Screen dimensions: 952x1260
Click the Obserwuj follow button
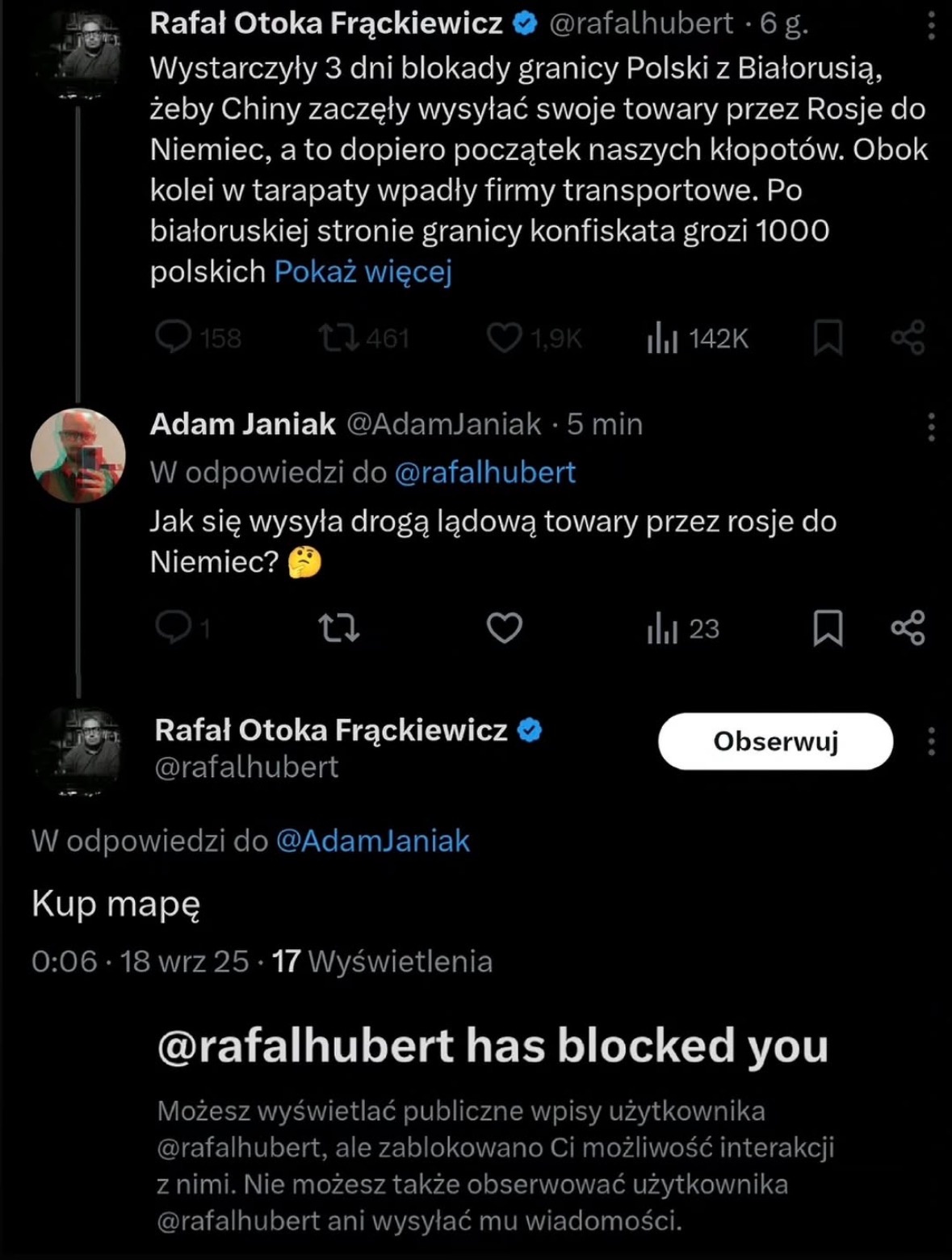pyautogui.click(x=775, y=741)
